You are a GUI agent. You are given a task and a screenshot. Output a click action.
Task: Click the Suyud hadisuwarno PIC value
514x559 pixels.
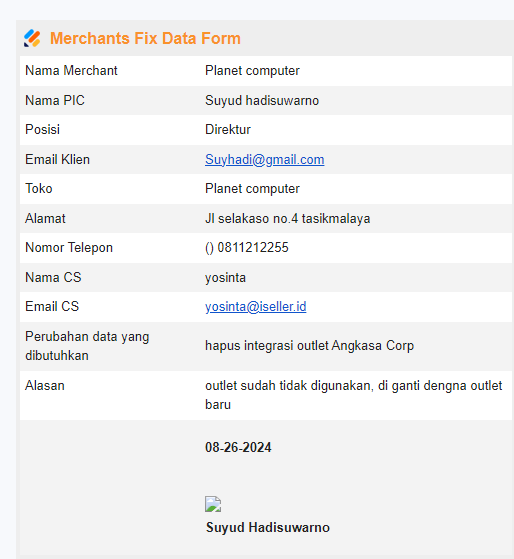tap(262, 101)
